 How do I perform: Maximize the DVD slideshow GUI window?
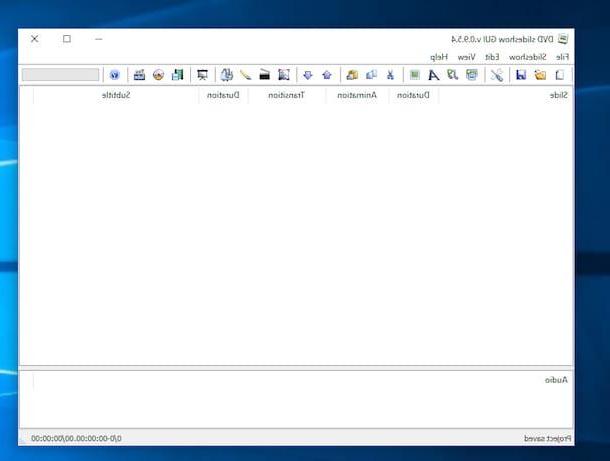point(67,39)
